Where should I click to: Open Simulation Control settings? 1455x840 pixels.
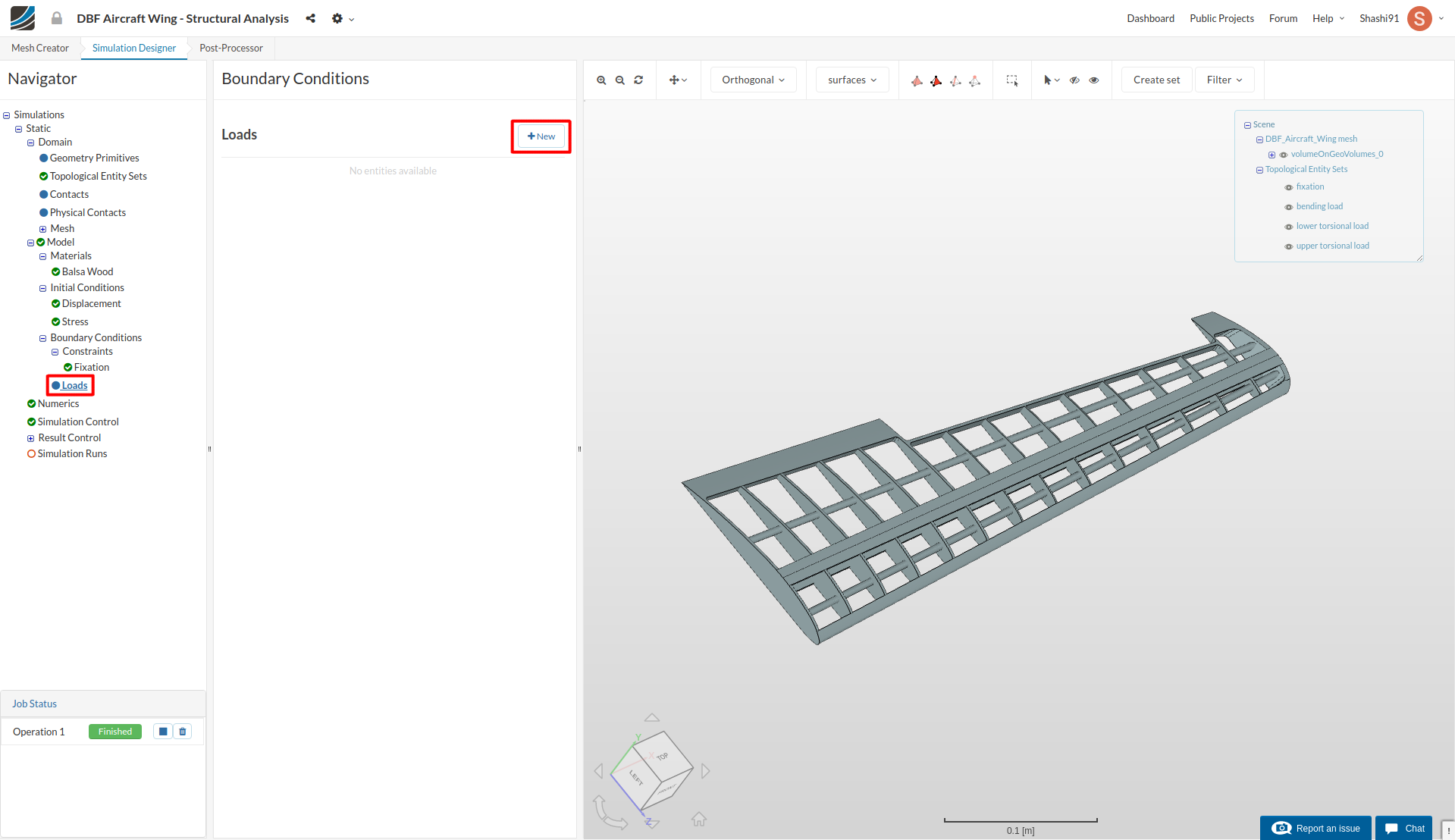(x=78, y=422)
